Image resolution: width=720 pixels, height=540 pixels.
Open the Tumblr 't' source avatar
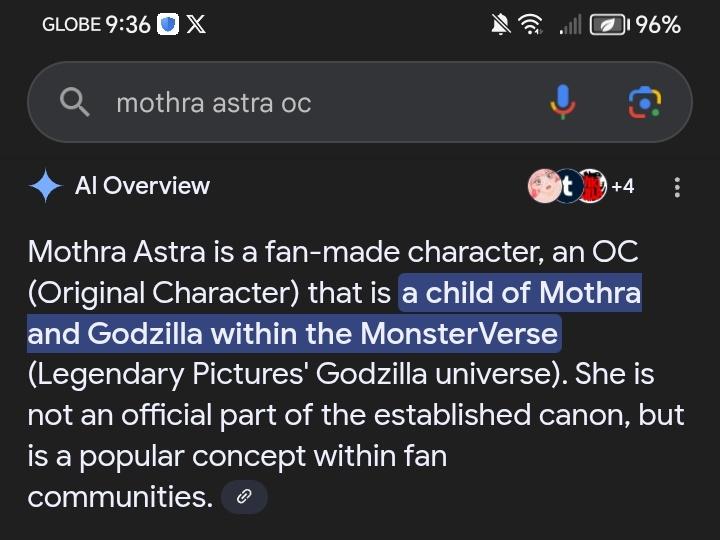click(569, 186)
